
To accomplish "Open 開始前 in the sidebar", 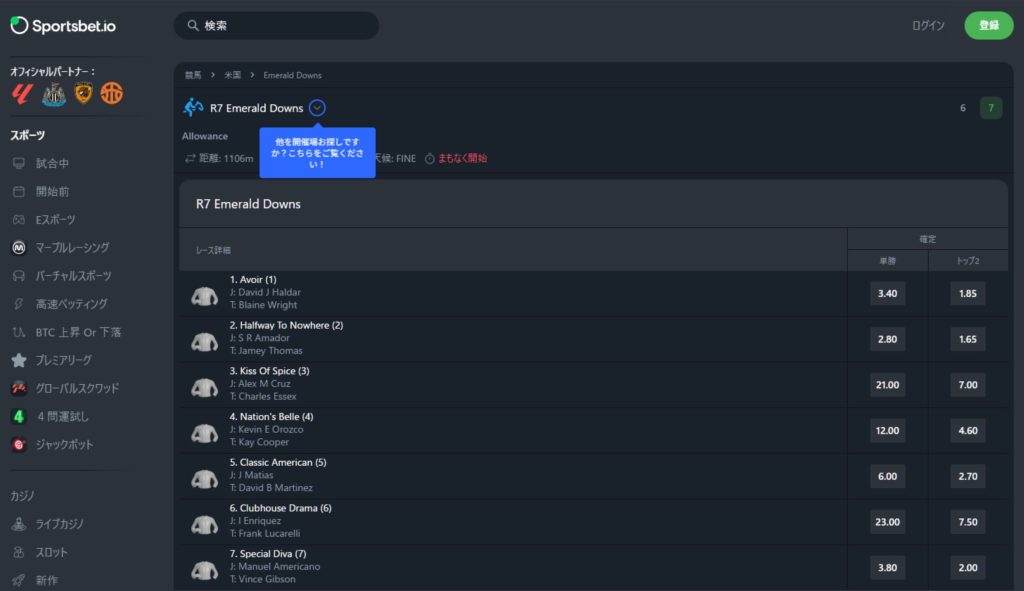I will [52, 191].
